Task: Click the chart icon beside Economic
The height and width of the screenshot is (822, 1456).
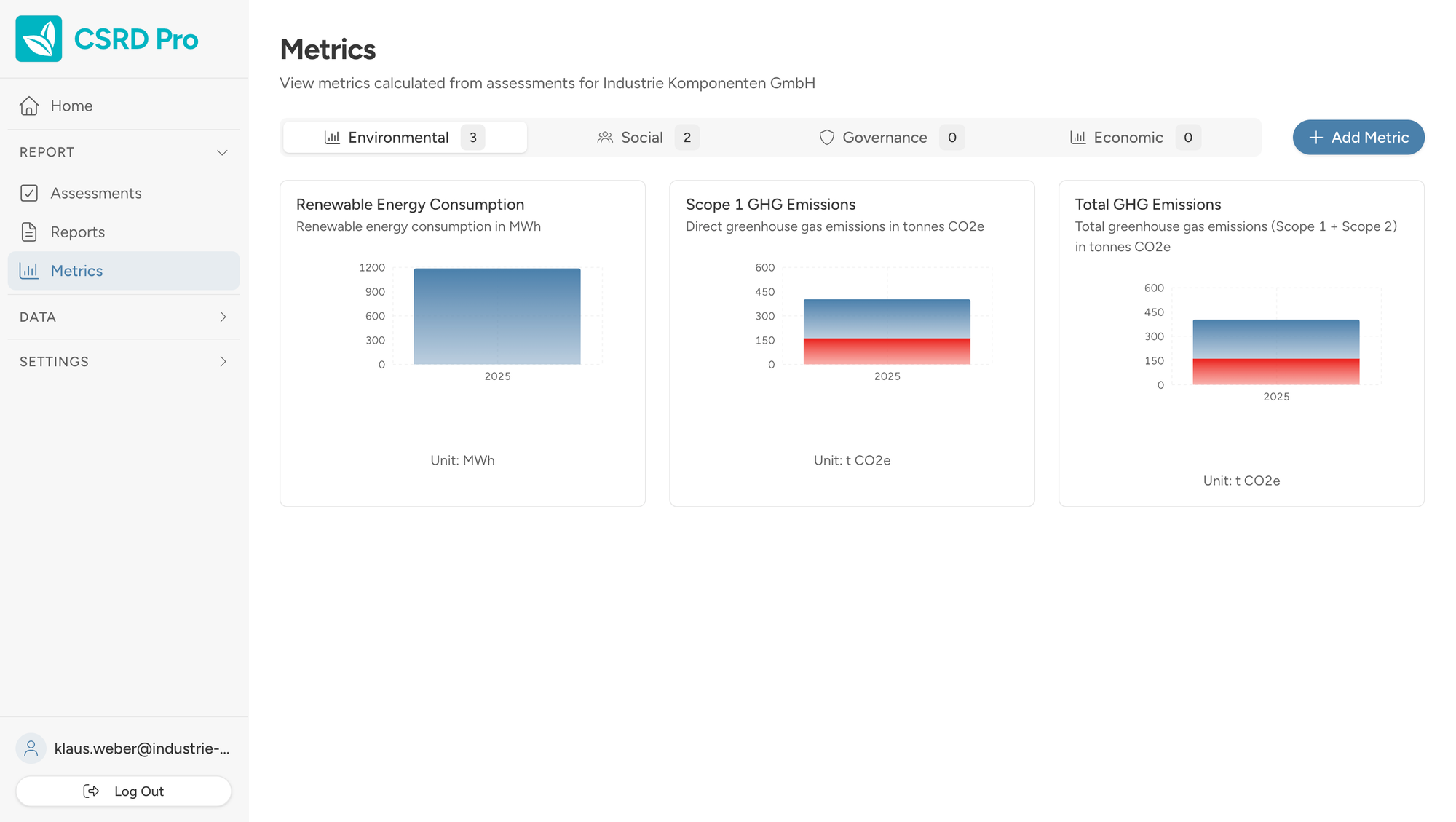Action: pyautogui.click(x=1078, y=137)
